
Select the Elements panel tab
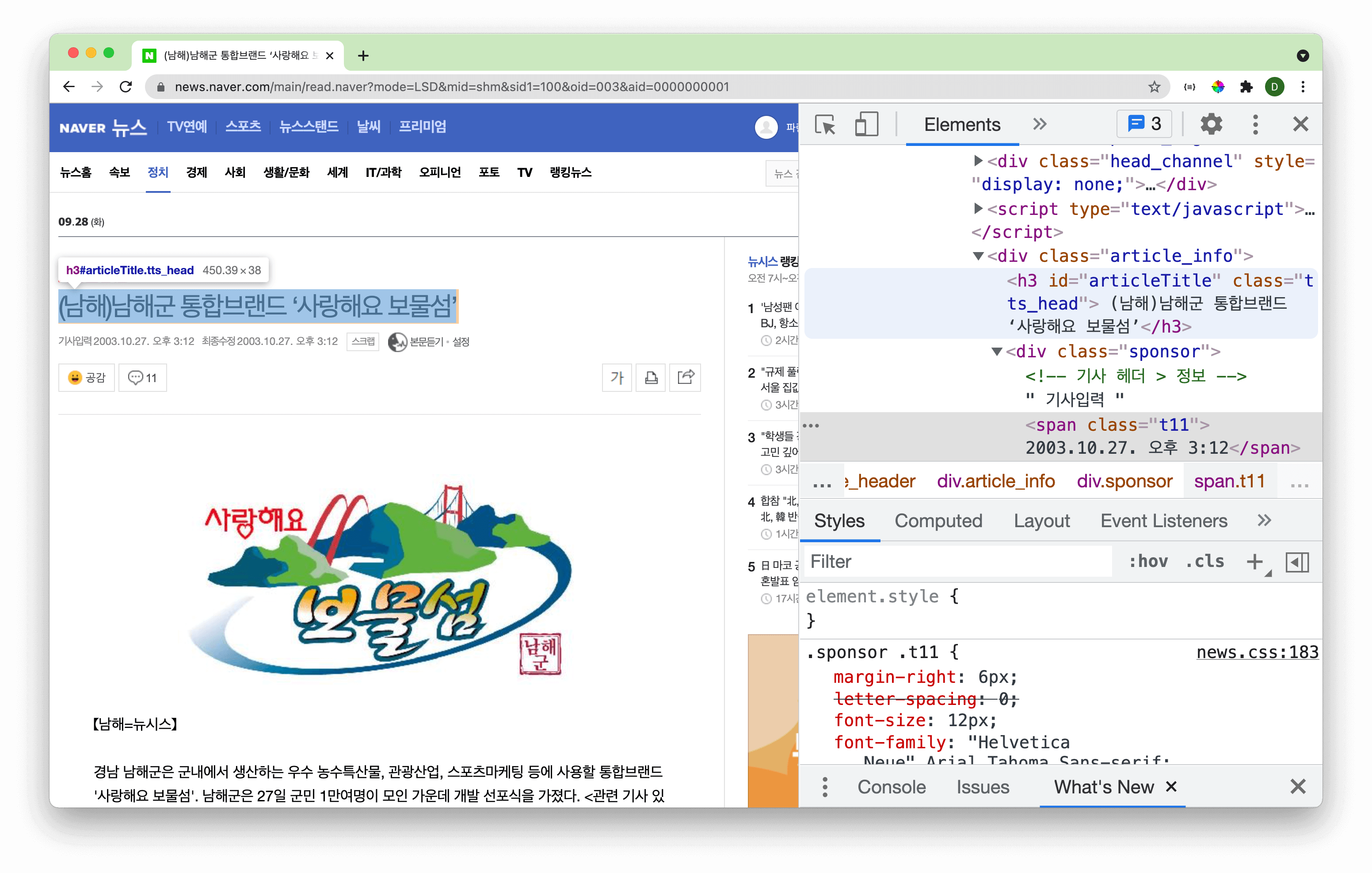[x=962, y=124]
